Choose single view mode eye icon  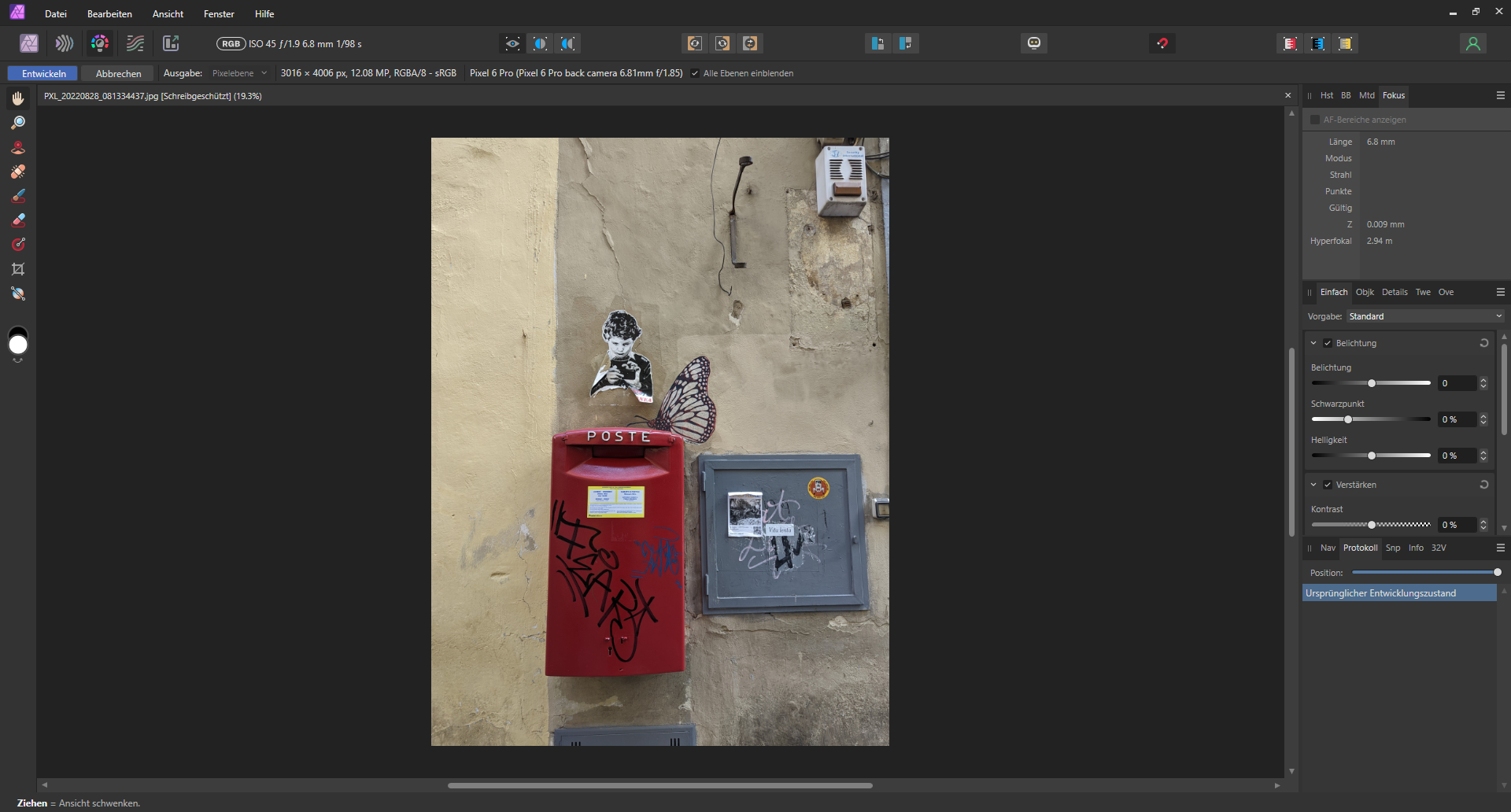[x=512, y=43]
